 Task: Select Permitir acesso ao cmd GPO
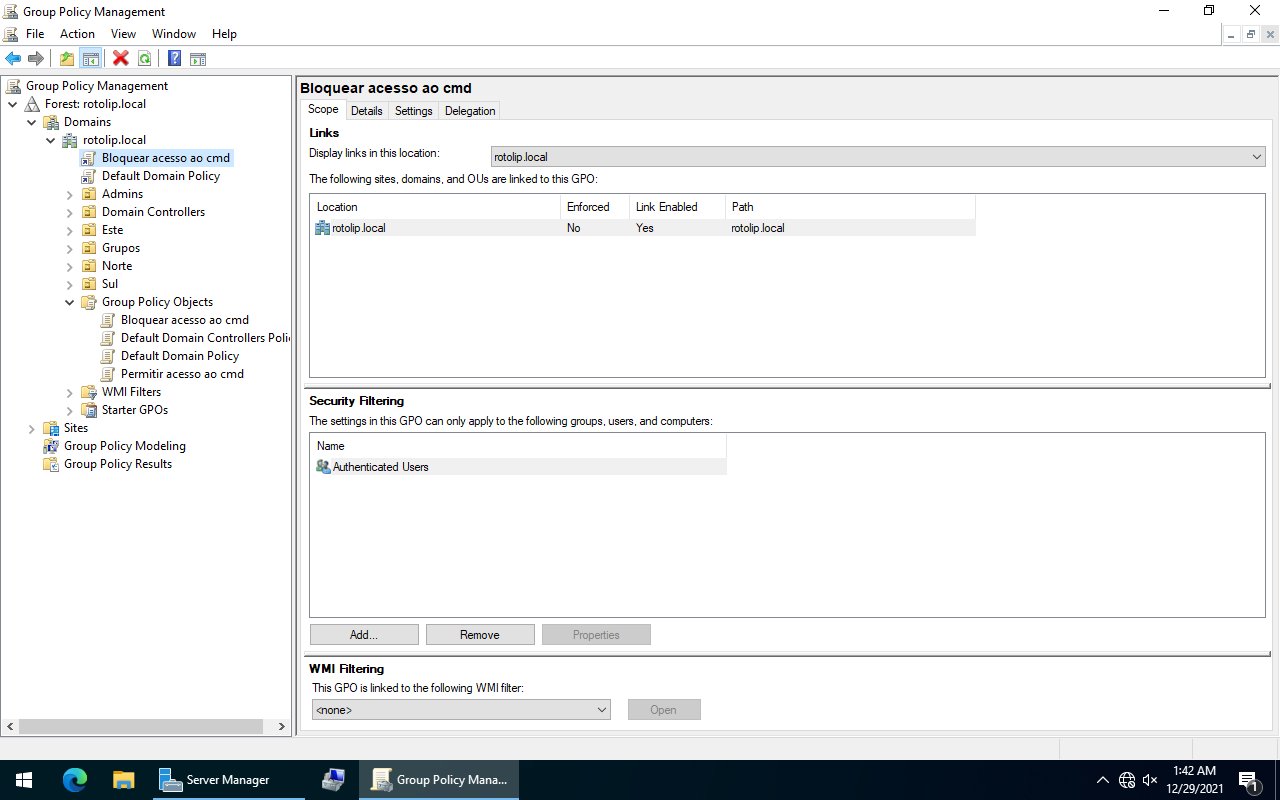coord(182,374)
